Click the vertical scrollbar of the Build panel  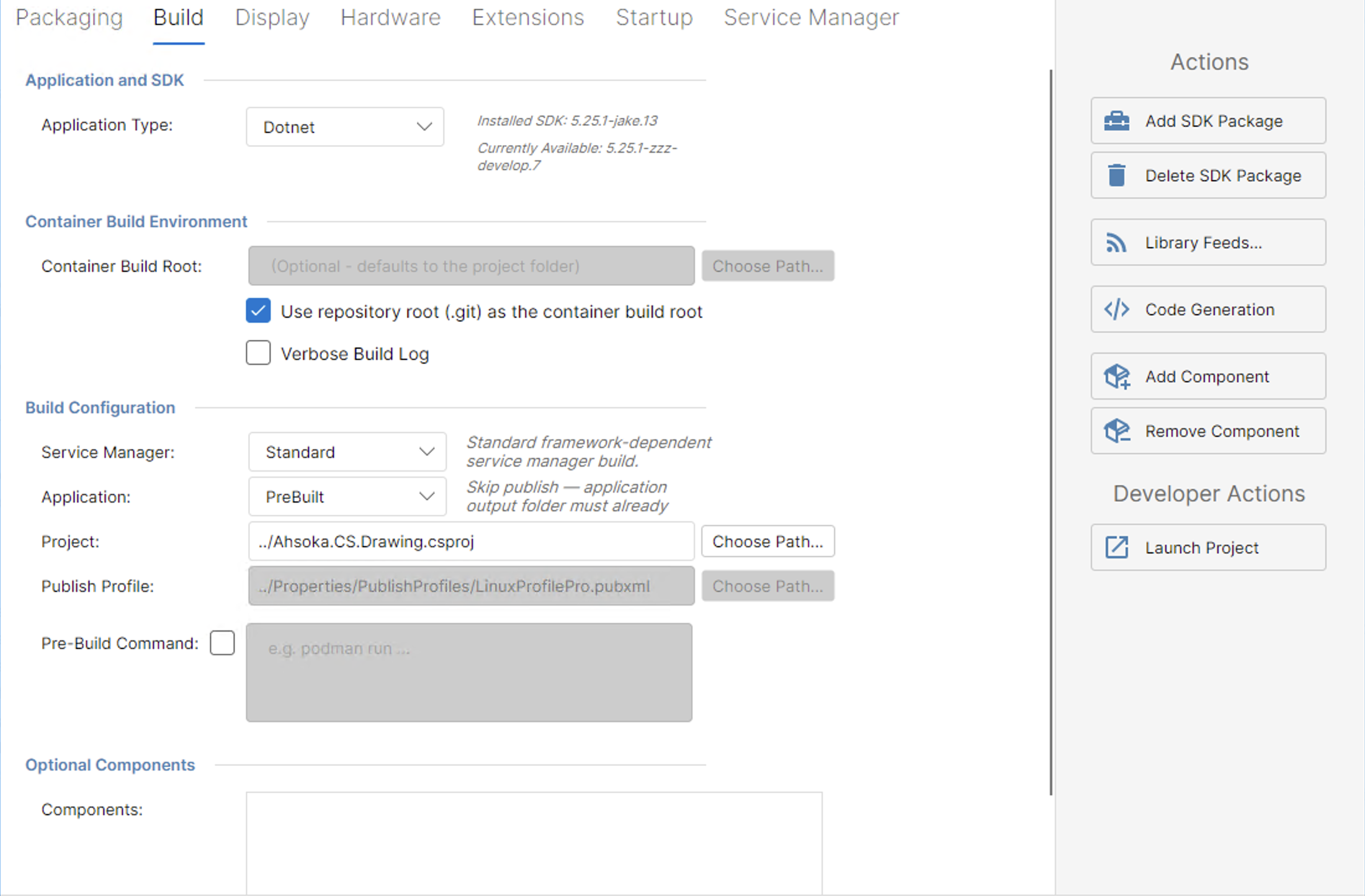pyautogui.click(x=1051, y=432)
